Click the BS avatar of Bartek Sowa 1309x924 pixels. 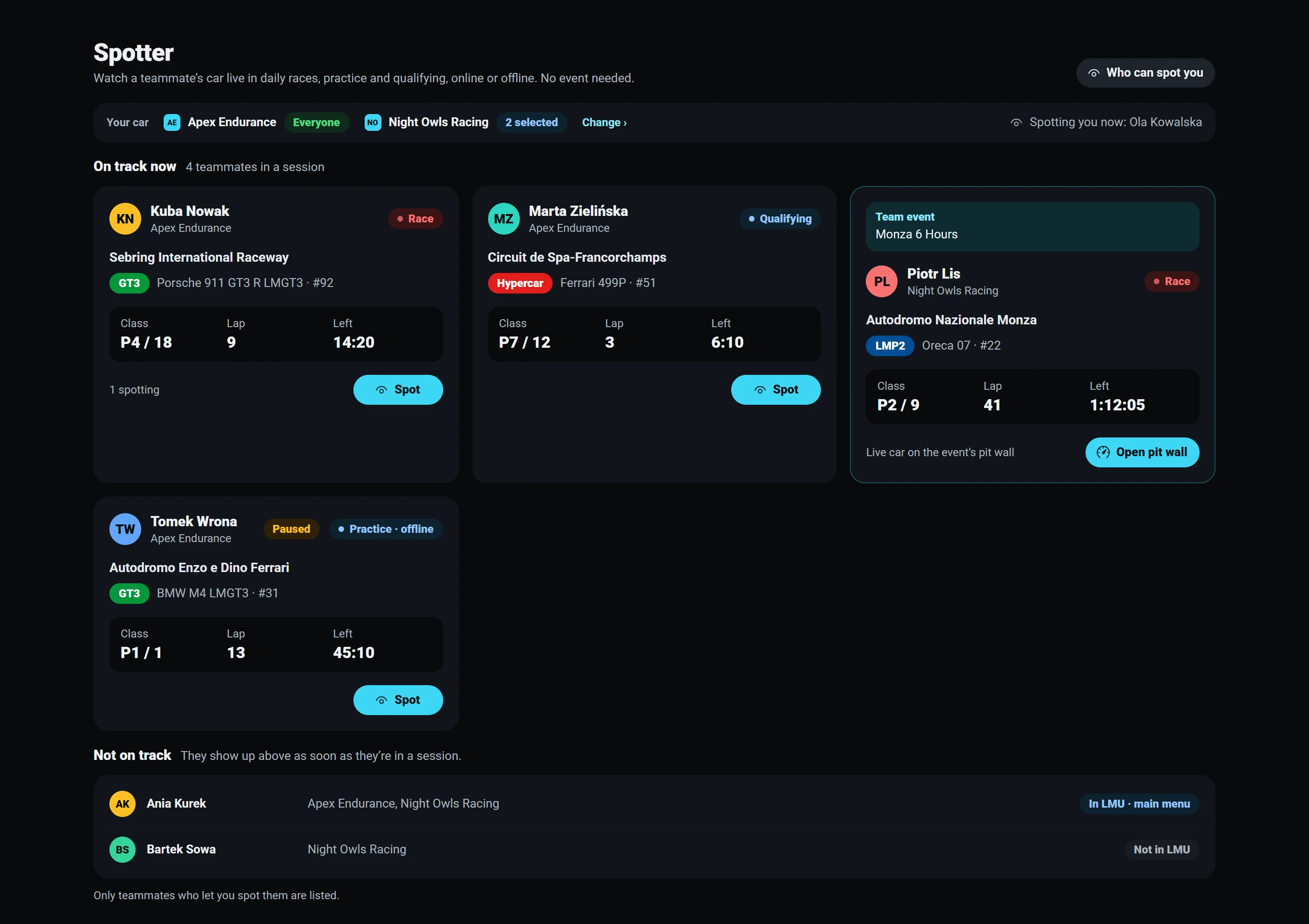point(122,849)
